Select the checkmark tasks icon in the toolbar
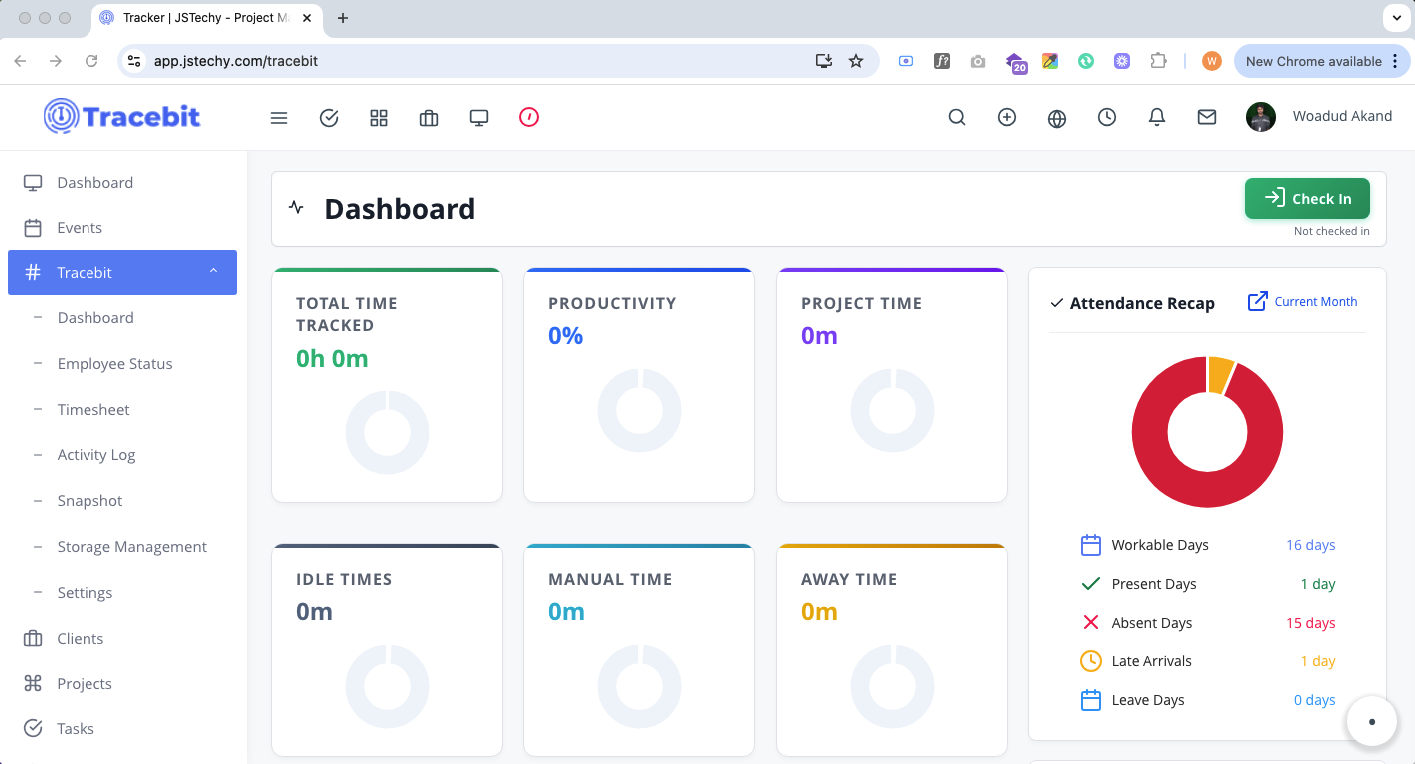The width and height of the screenshot is (1415, 764). point(328,117)
